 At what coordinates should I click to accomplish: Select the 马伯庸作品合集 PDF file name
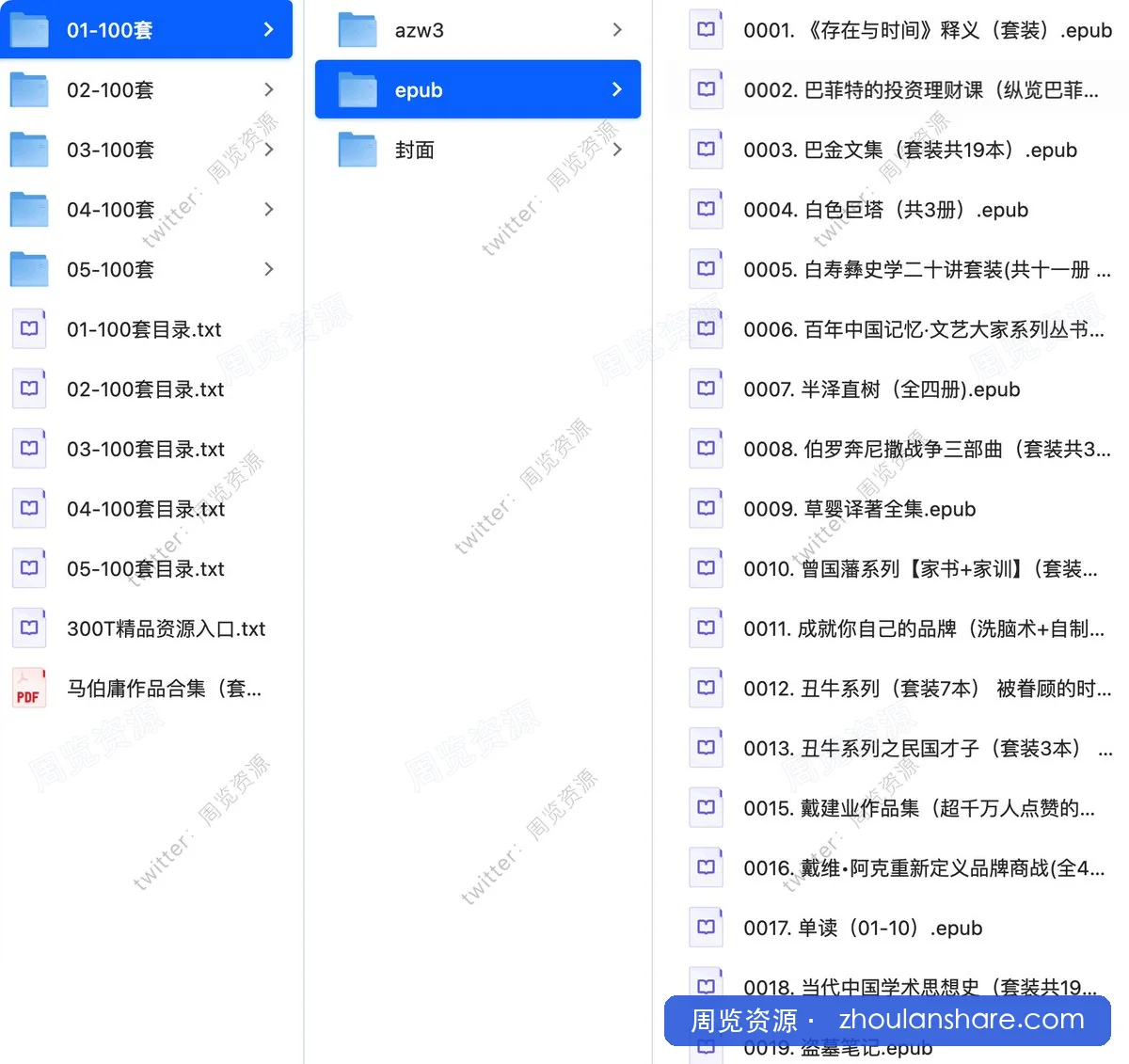pos(165,689)
